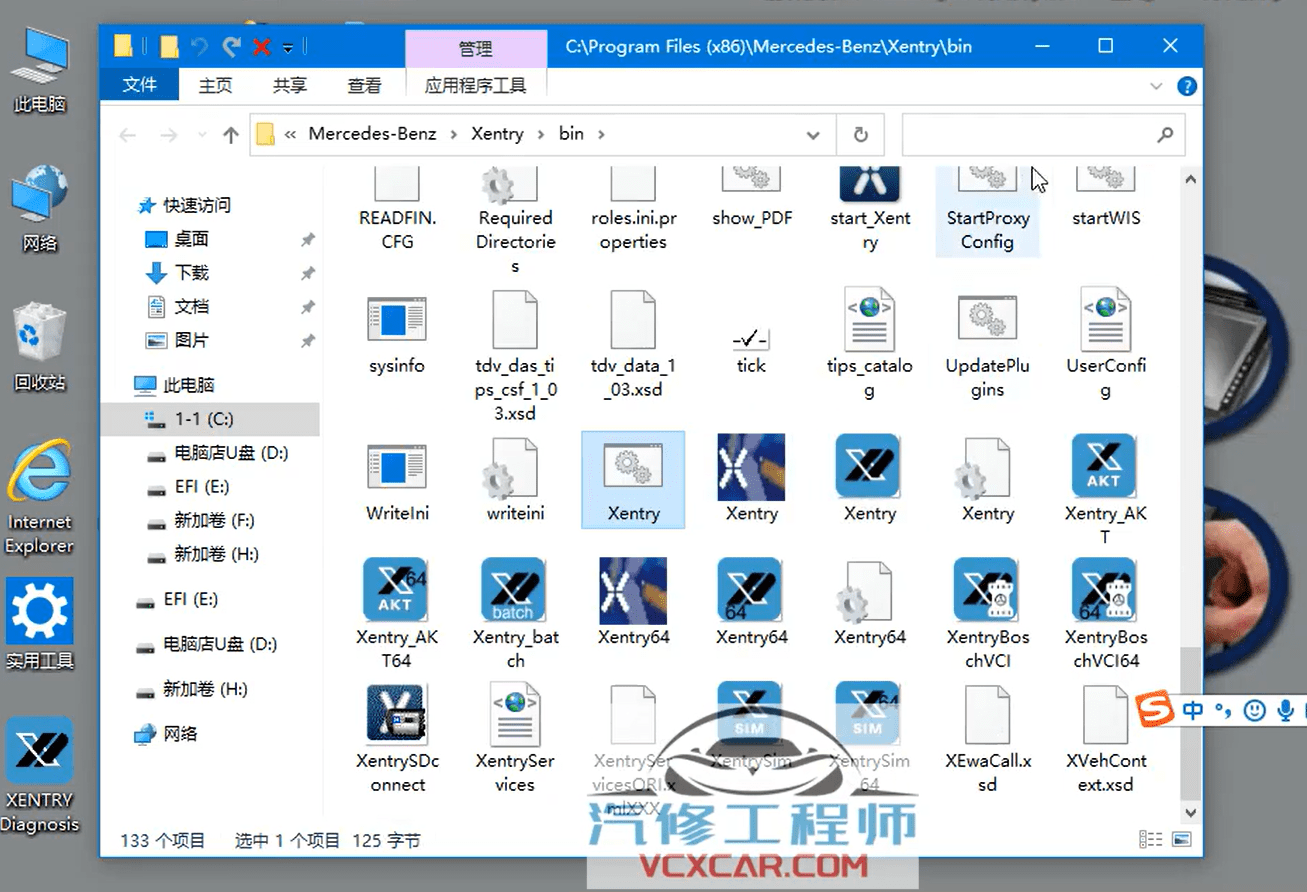The width and height of the screenshot is (1307, 892).
Task: Switch to large icons view in status bar
Action: (x=1182, y=840)
